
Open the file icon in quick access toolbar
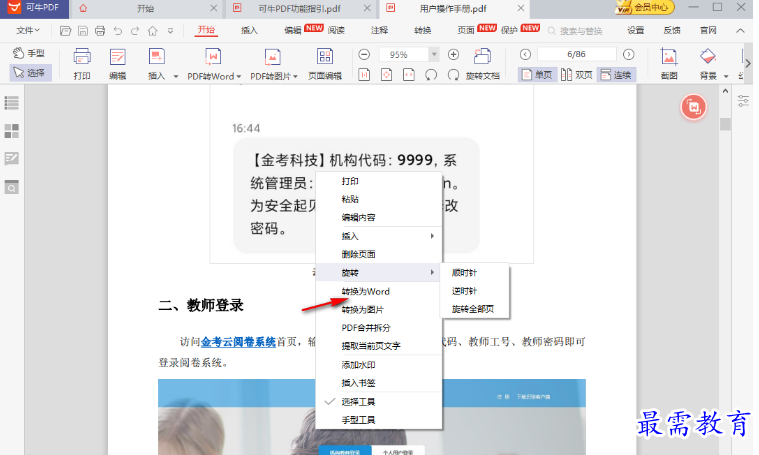coord(65,31)
